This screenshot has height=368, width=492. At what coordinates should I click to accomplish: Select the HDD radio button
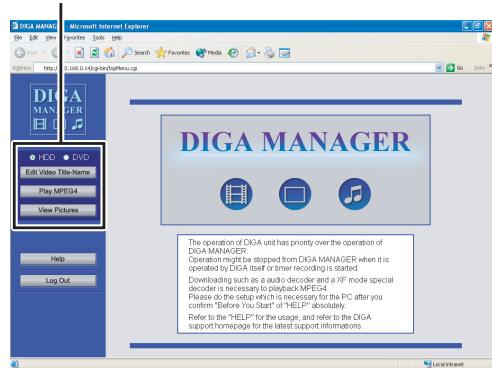coord(32,157)
